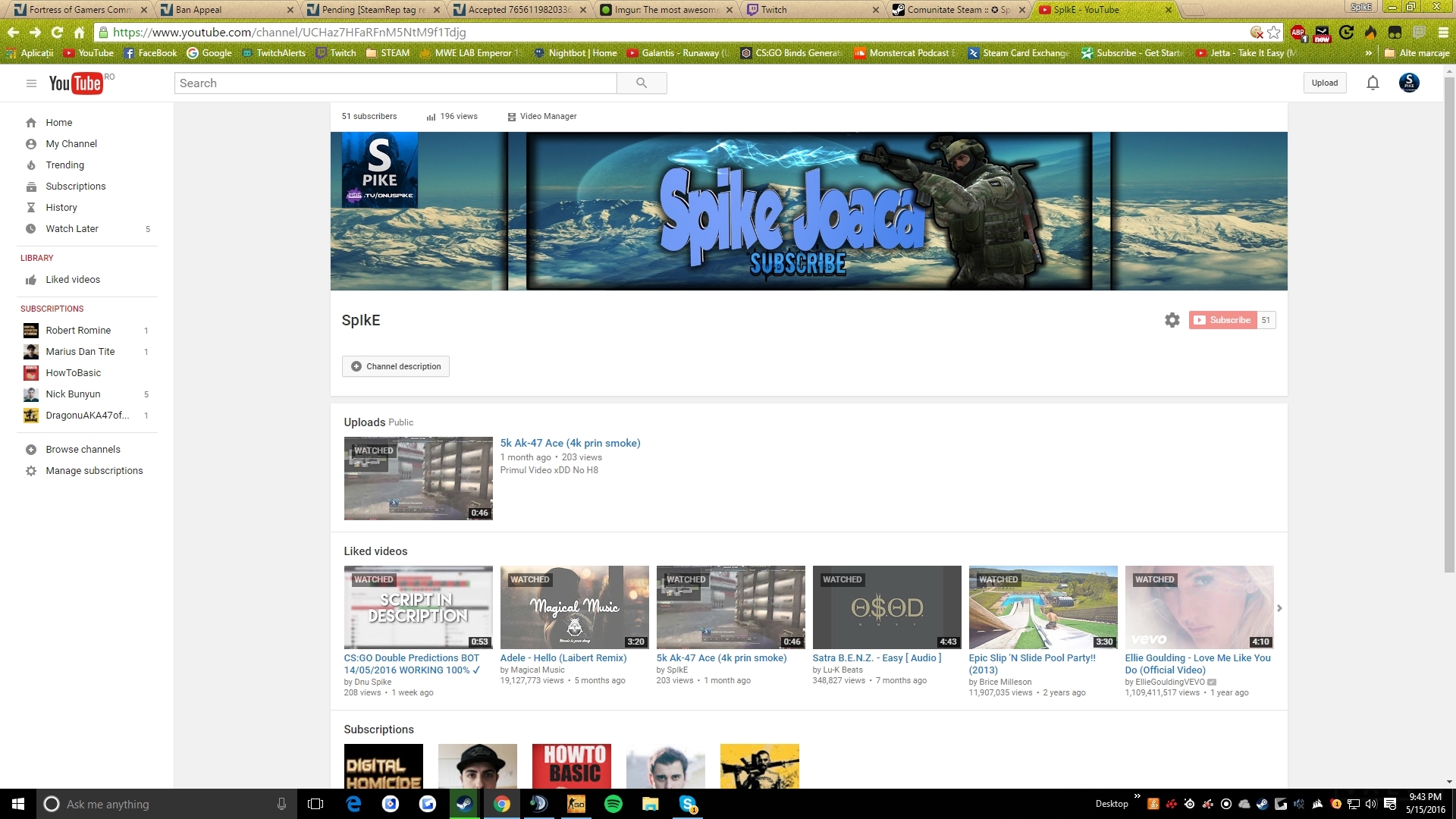Open Steam from the Windows taskbar
1456x819 pixels.
[464, 804]
